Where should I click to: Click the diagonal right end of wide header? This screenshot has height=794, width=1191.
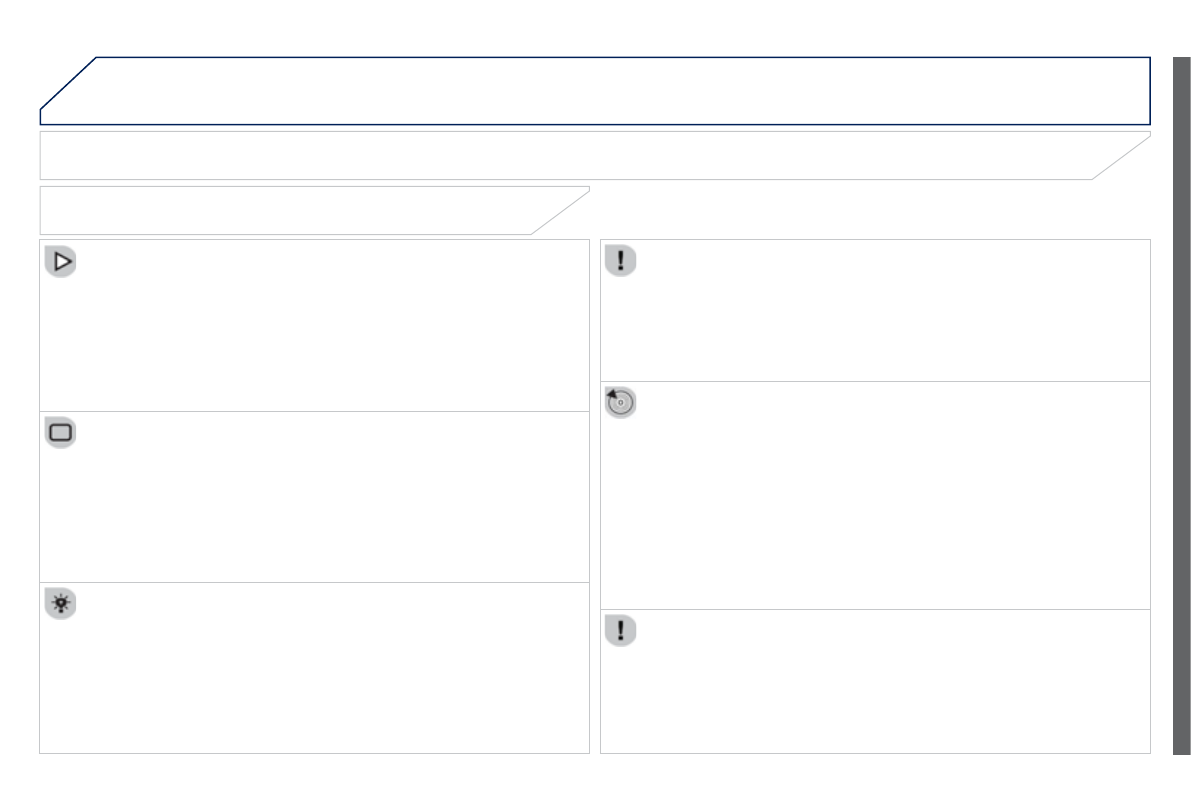[1122, 156]
